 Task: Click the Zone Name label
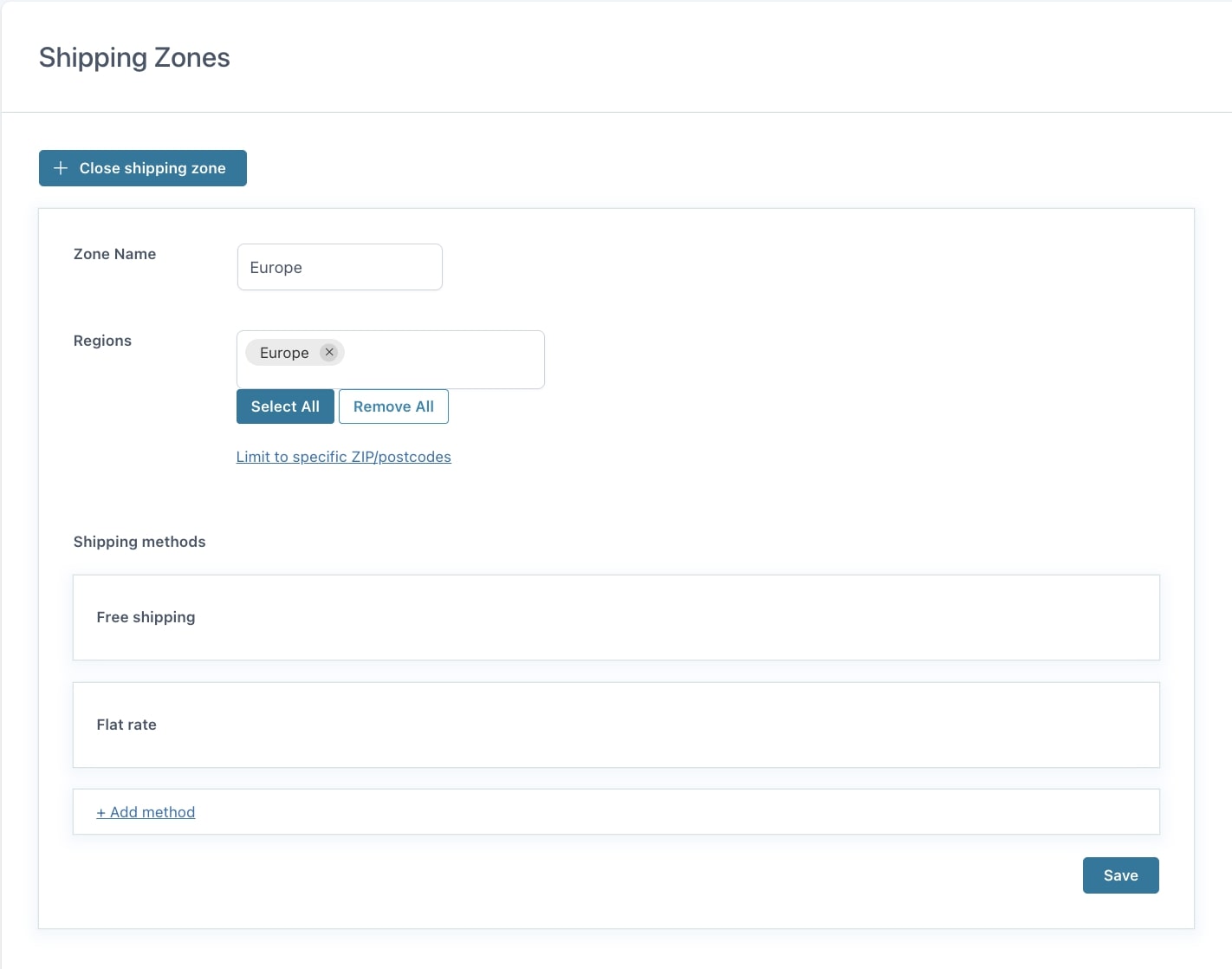tap(114, 254)
